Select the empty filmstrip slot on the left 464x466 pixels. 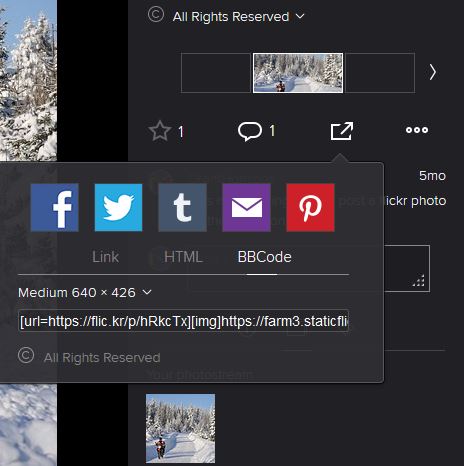(216, 73)
